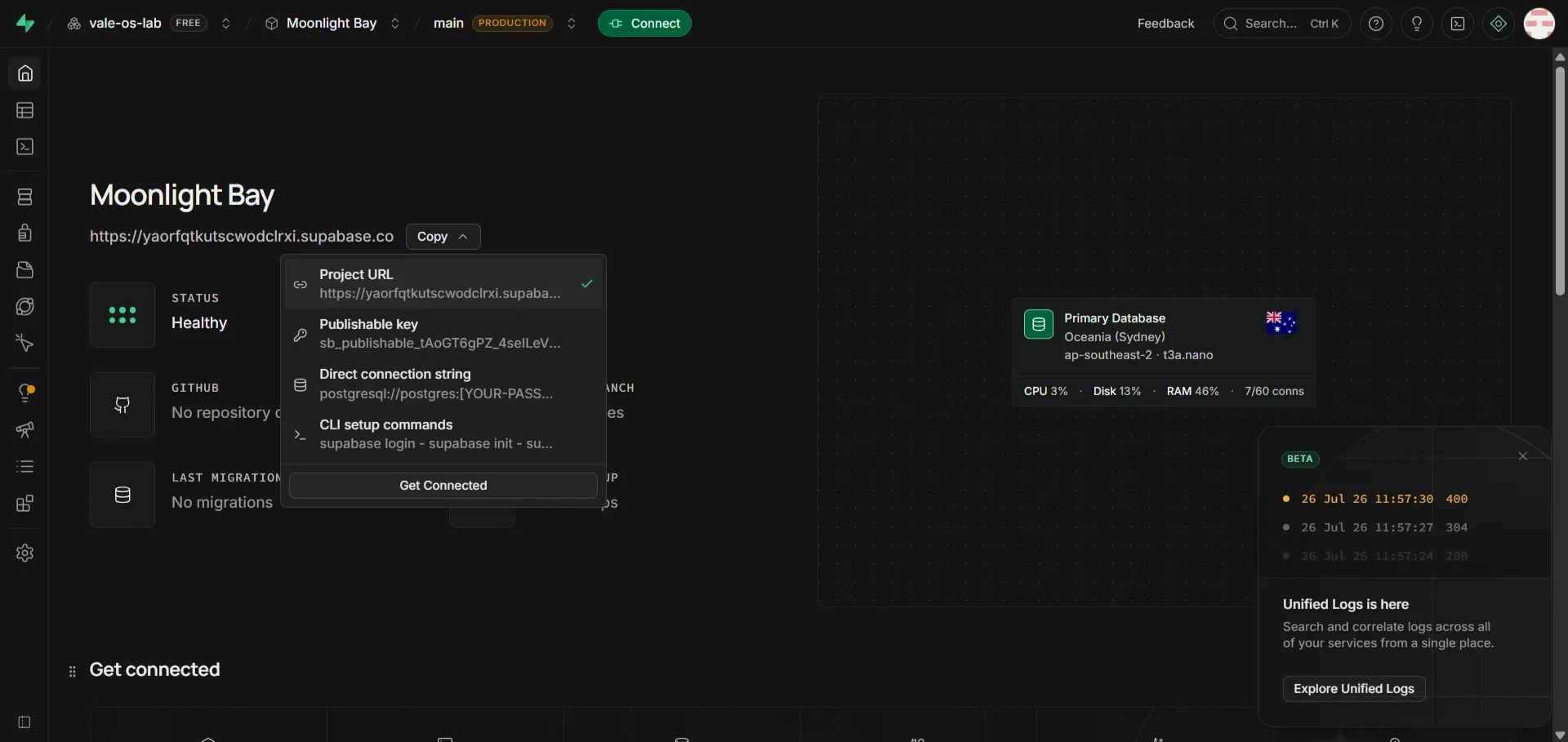Viewport: 1568px width, 742px height.
Task: Click the scrollbar up arrow
Action: pyautogui.click(x=1560, y=56)
